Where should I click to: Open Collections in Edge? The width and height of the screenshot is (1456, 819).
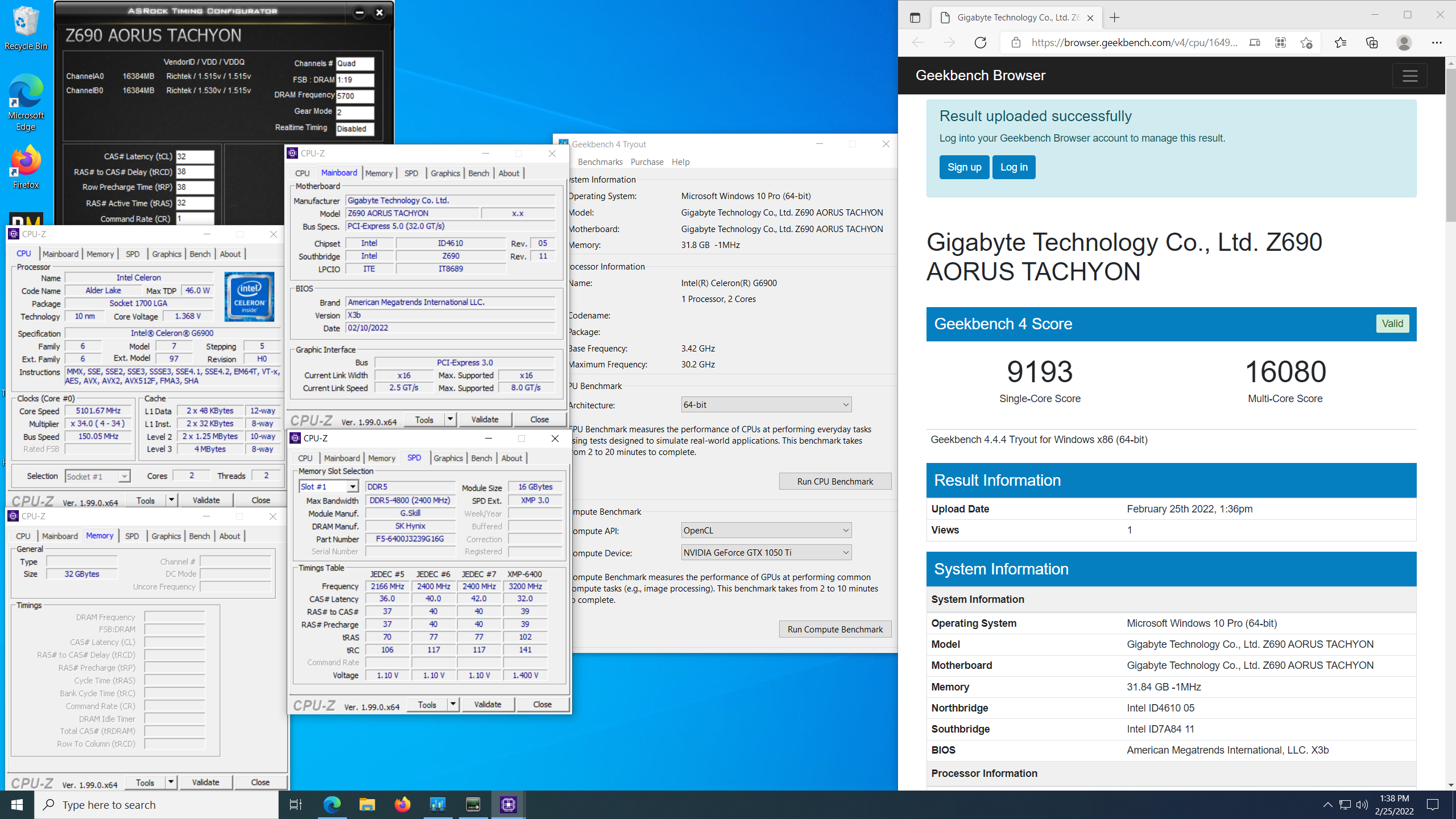point(1372,43)
